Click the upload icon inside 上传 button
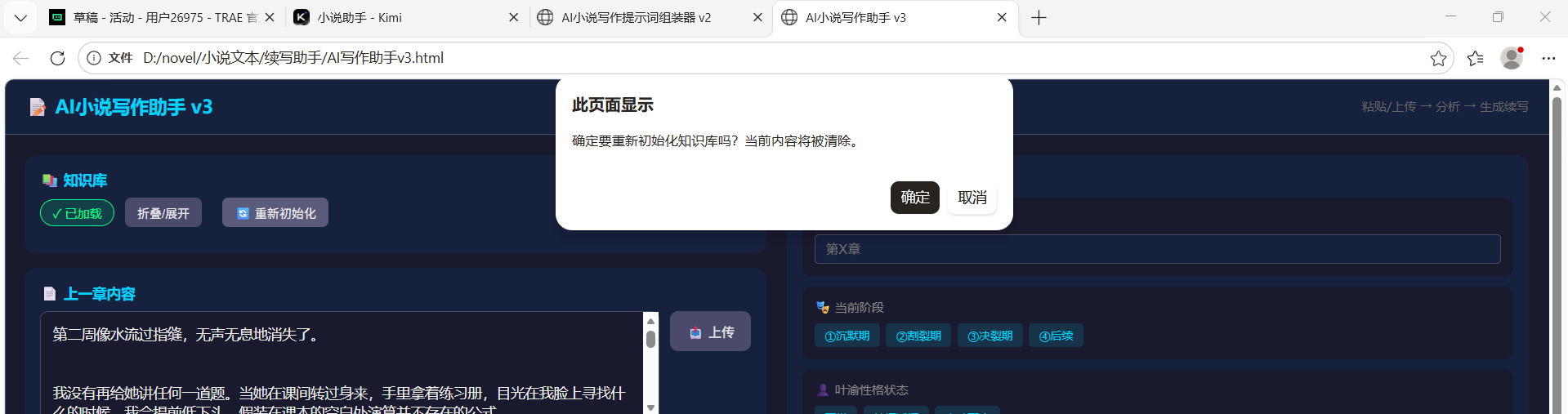Image resolution: width=1568 pixels, height=414 pixels. pos(695,332)
